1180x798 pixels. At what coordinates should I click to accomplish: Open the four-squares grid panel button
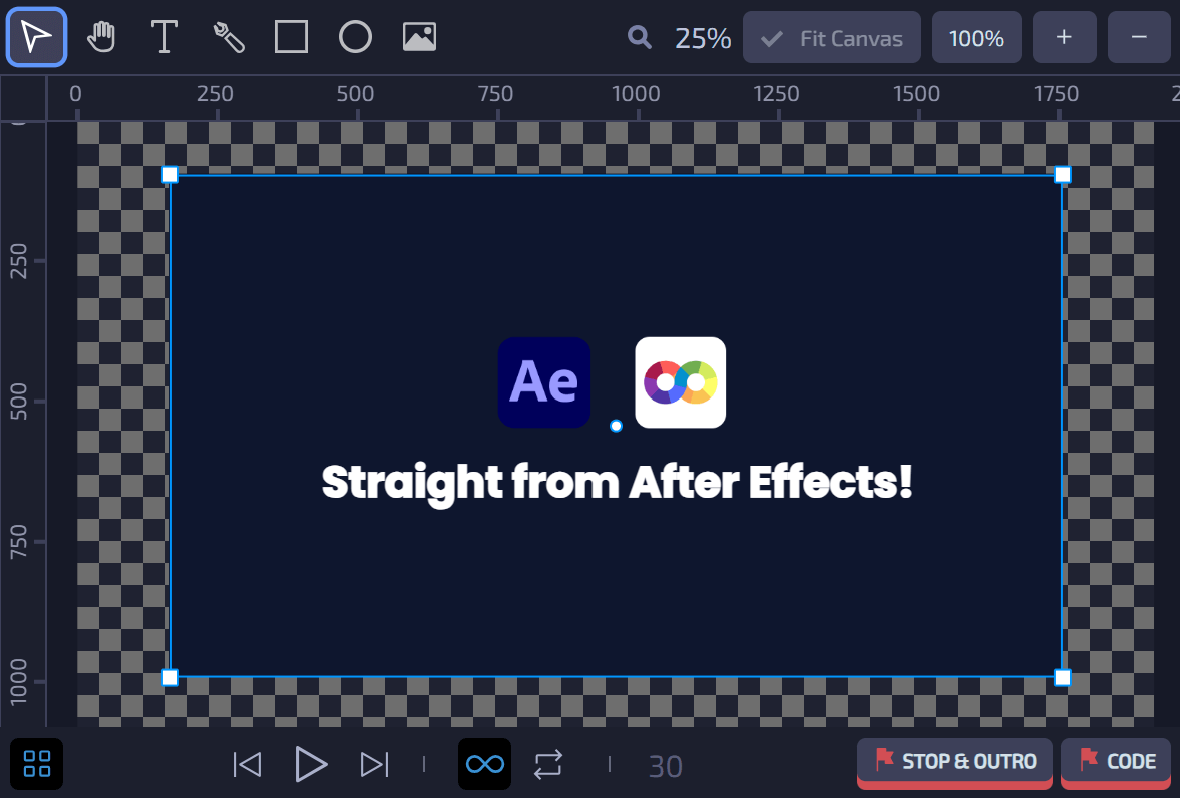(36, 764)
